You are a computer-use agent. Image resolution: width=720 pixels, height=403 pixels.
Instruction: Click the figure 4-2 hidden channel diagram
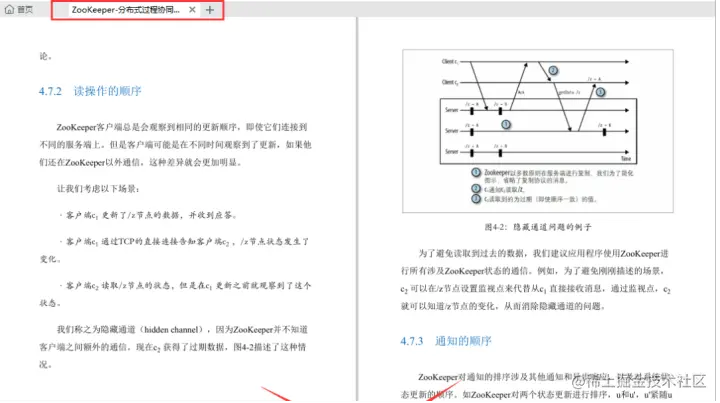point(538,131)
